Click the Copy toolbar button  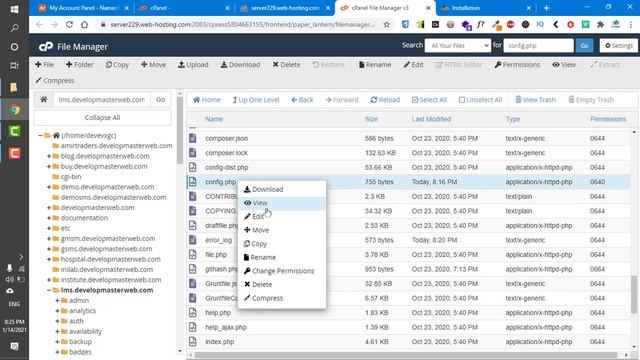click(x=117, y=64)
